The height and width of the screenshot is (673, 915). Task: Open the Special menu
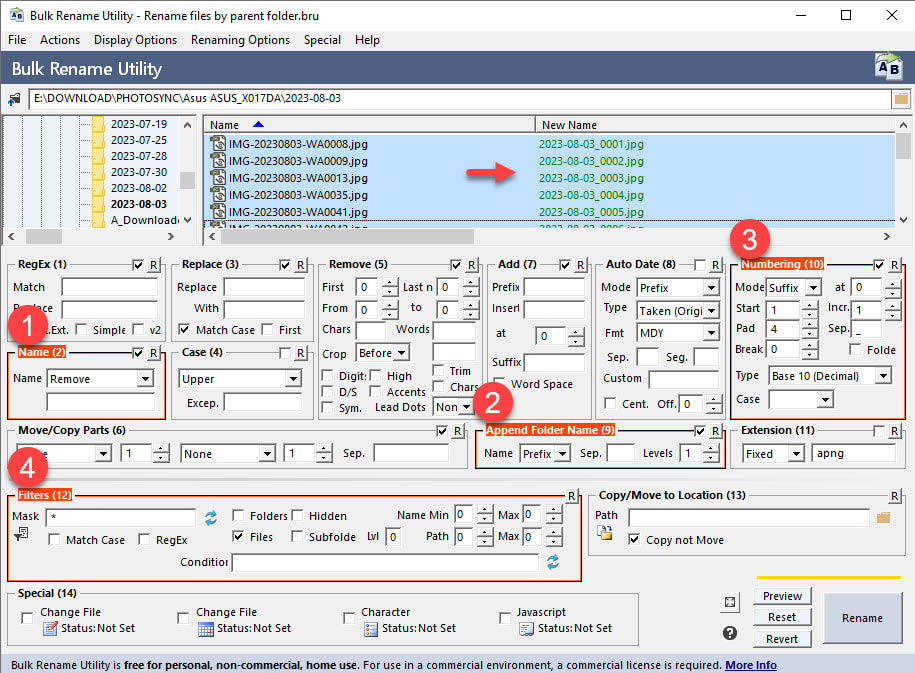point(322,40)
